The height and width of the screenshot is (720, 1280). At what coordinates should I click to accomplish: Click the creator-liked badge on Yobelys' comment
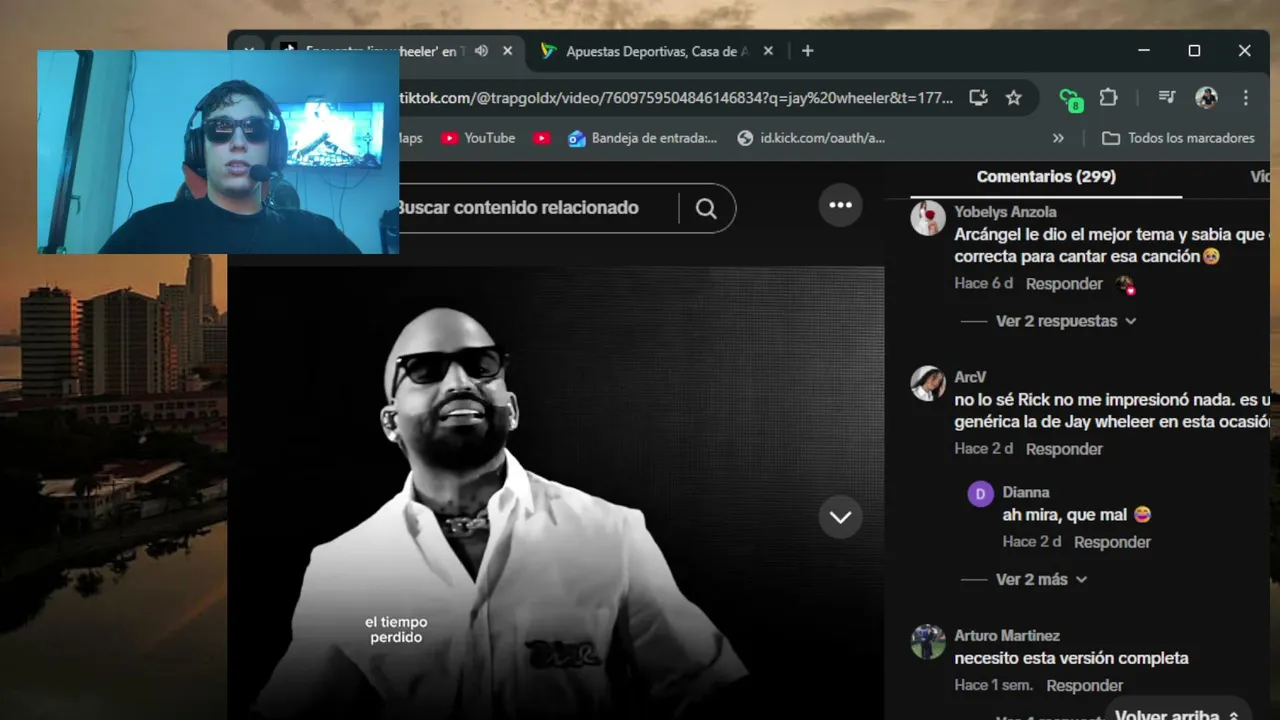tap(1125, 285)
